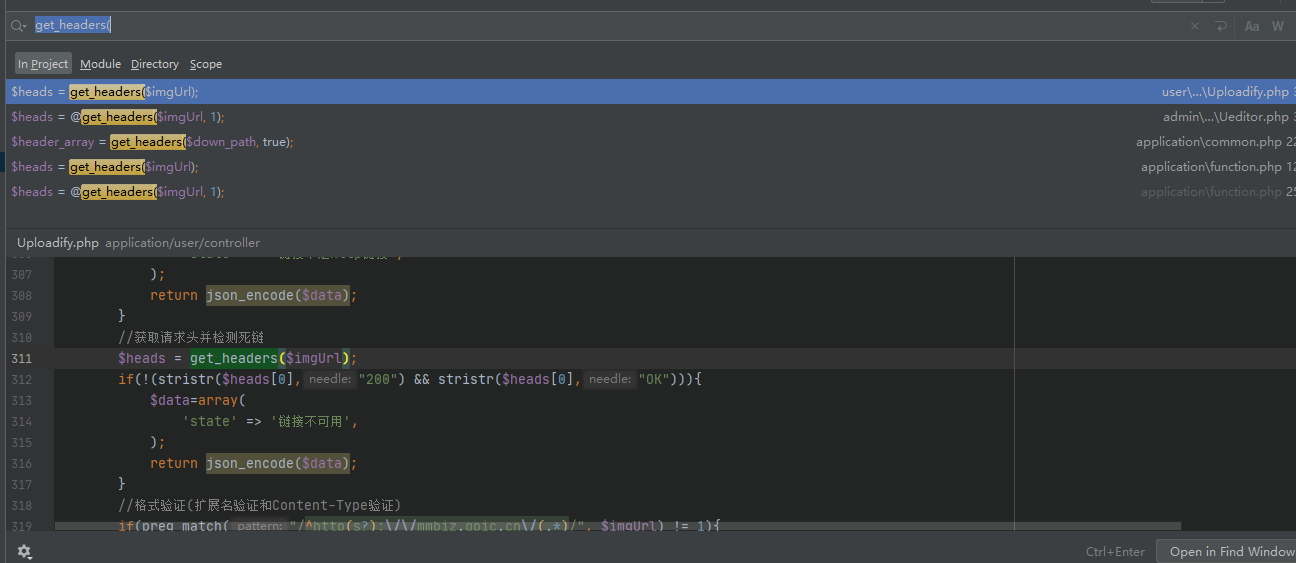Switch to the Module scope tab

coord(100,64)
